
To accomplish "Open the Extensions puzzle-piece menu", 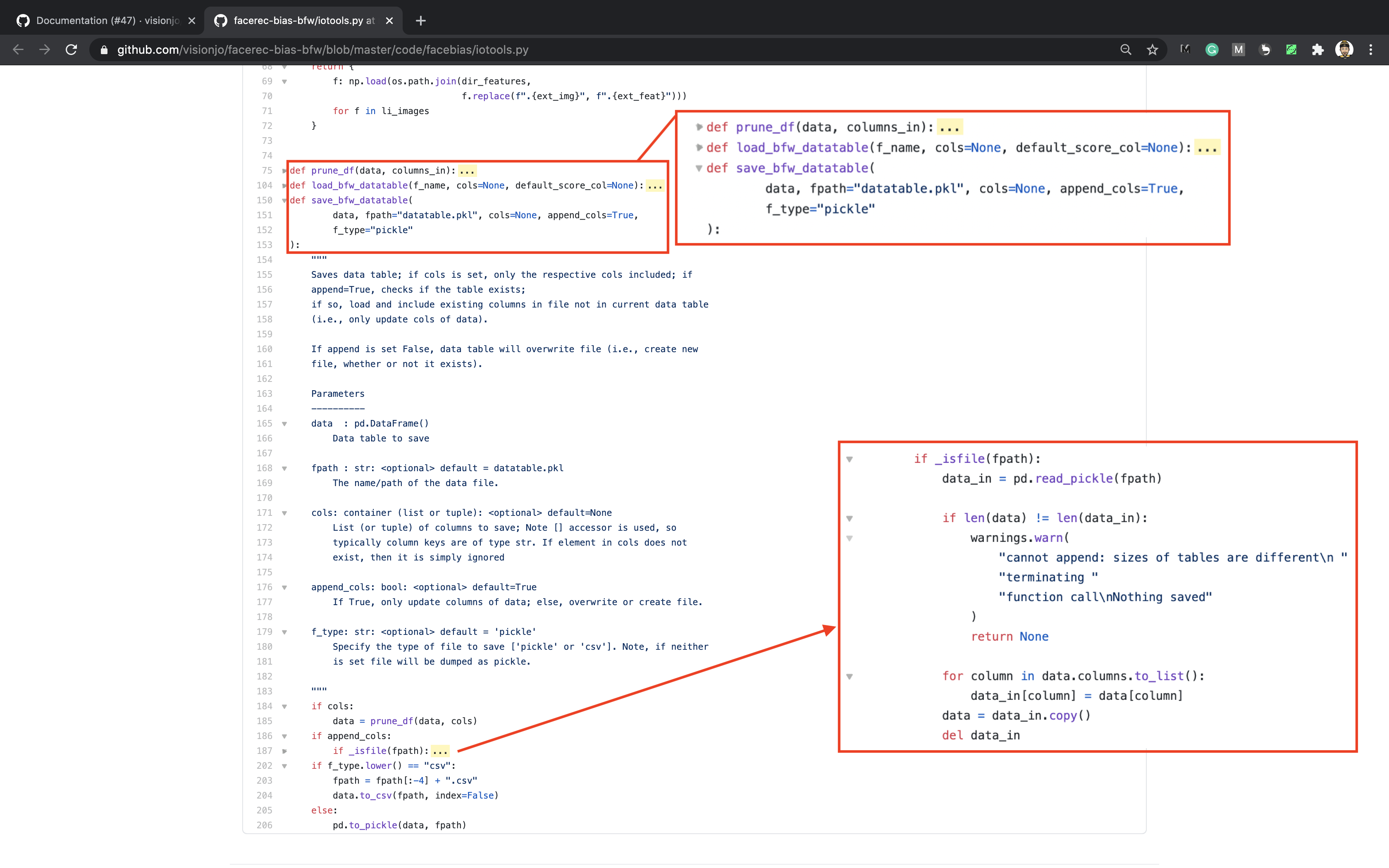I will [1317, 50].
